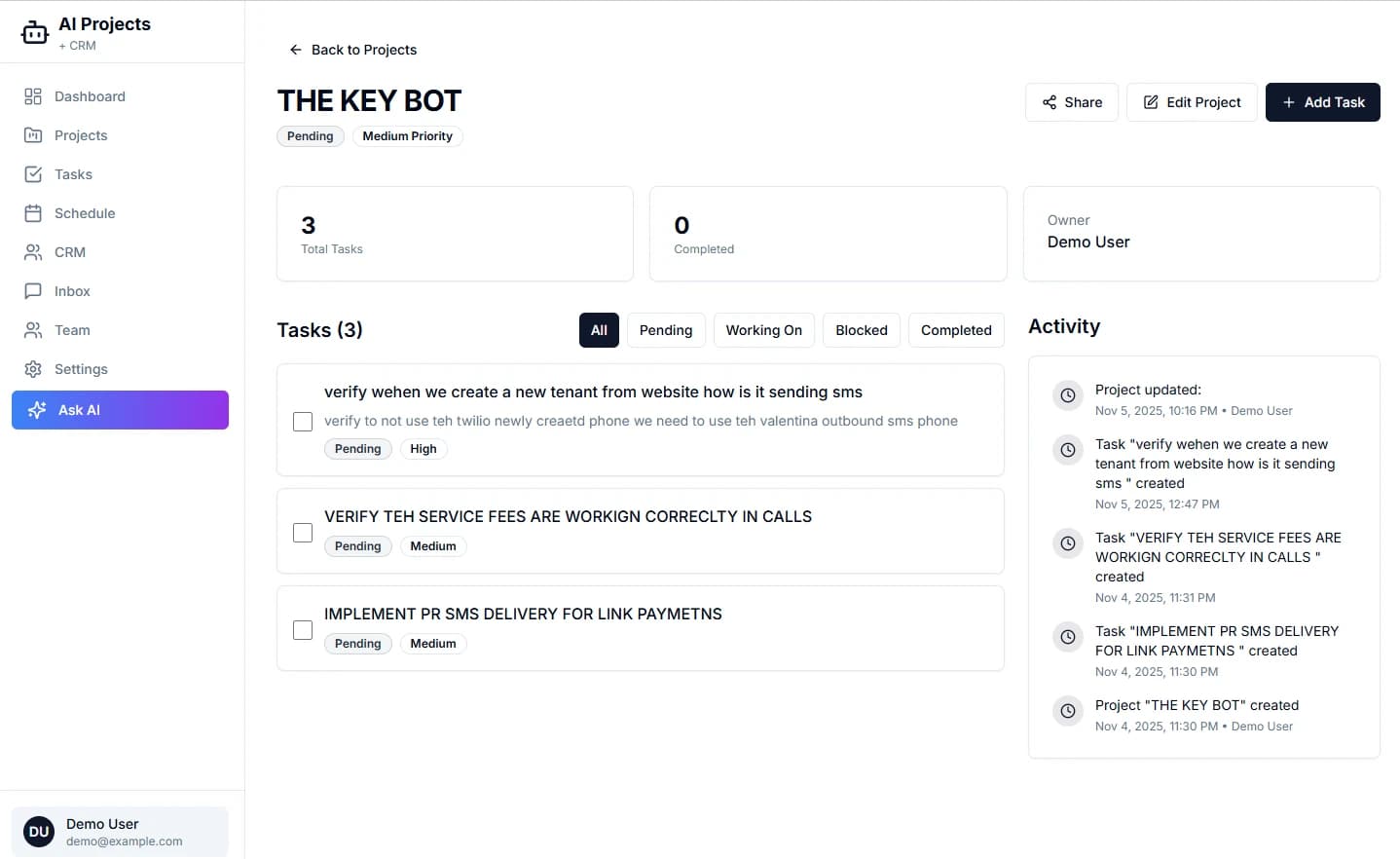
Task: Open Settings via the gear icon
Action: (x=82, y=369)
